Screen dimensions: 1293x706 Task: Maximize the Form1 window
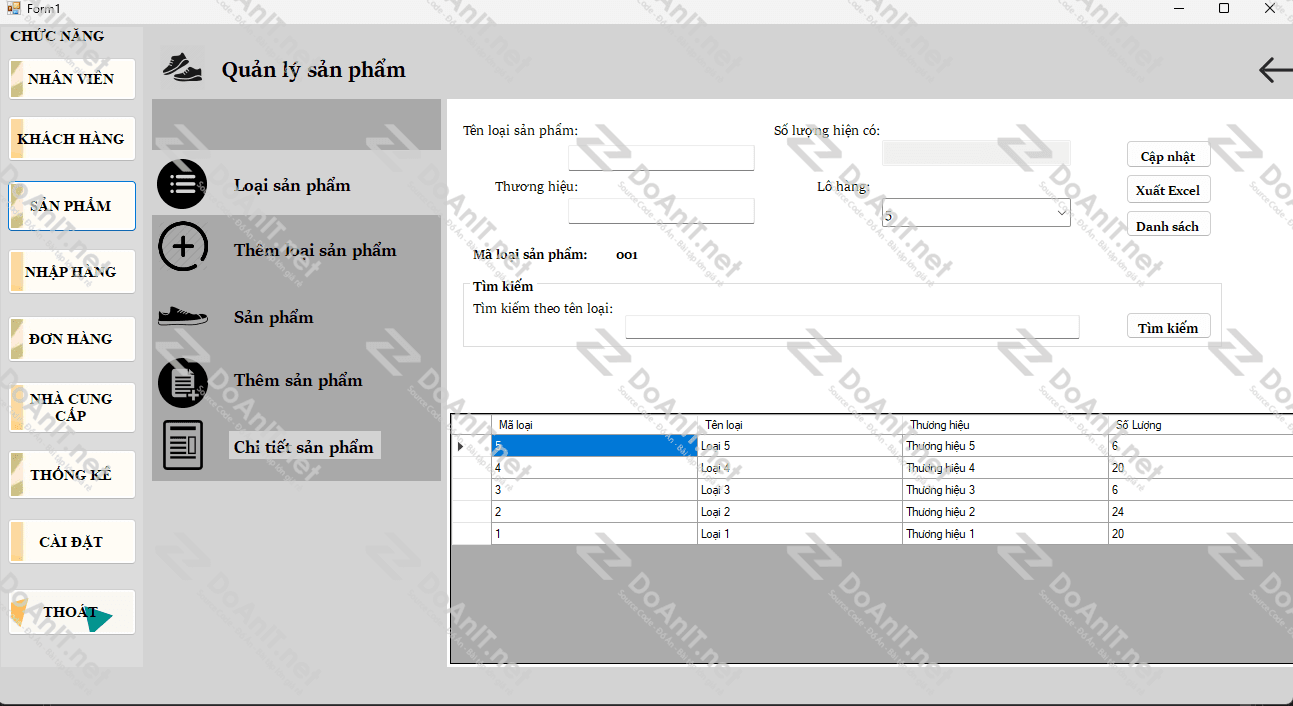pos(1223,8)
